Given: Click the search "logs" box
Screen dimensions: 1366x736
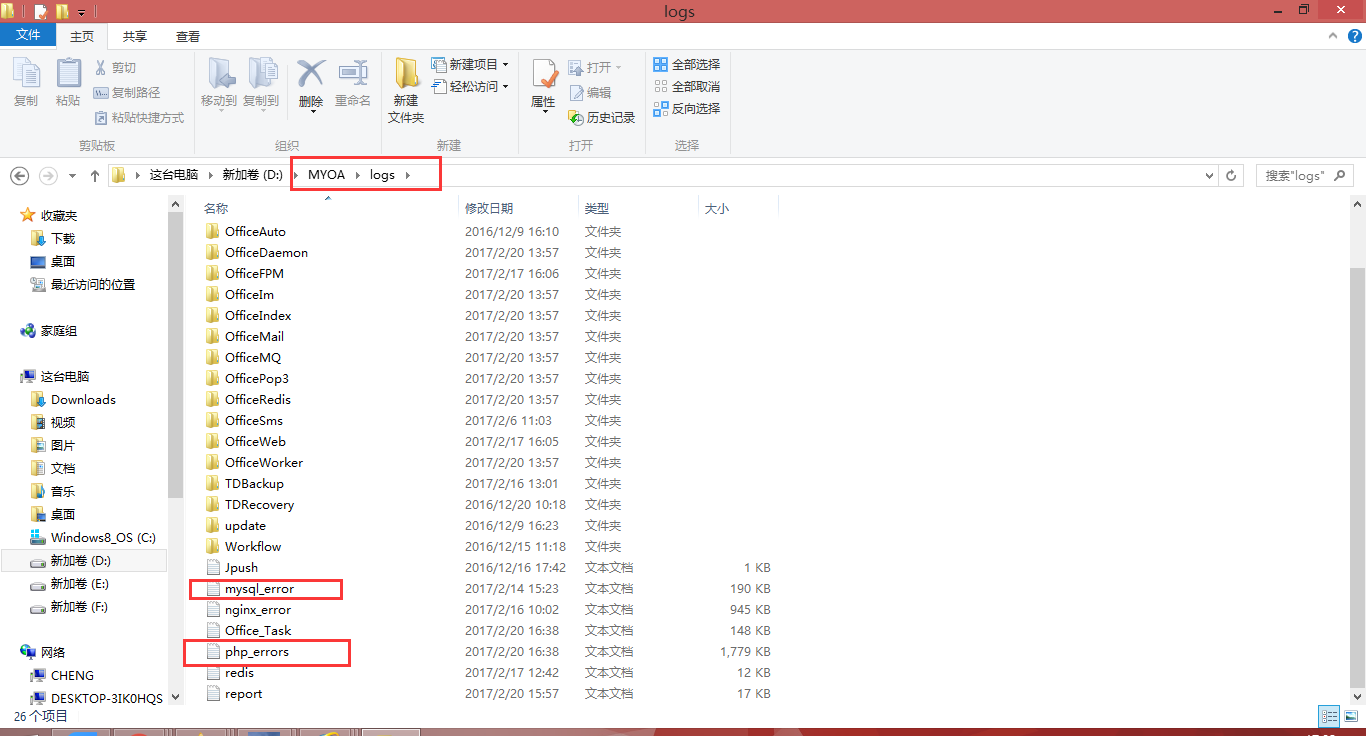Looking at the screenshot, I should 1305,175.
